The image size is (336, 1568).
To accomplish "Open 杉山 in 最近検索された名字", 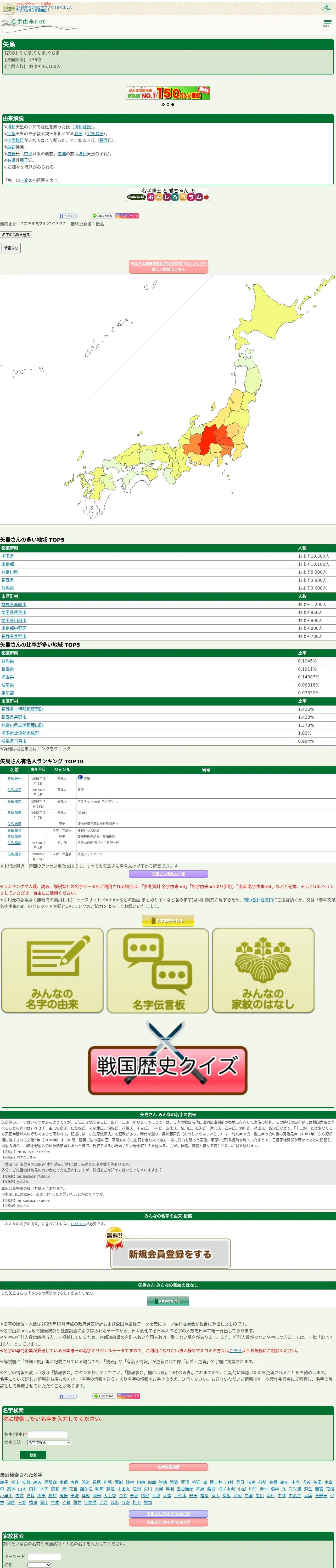I will click(x=15, y=1482).
